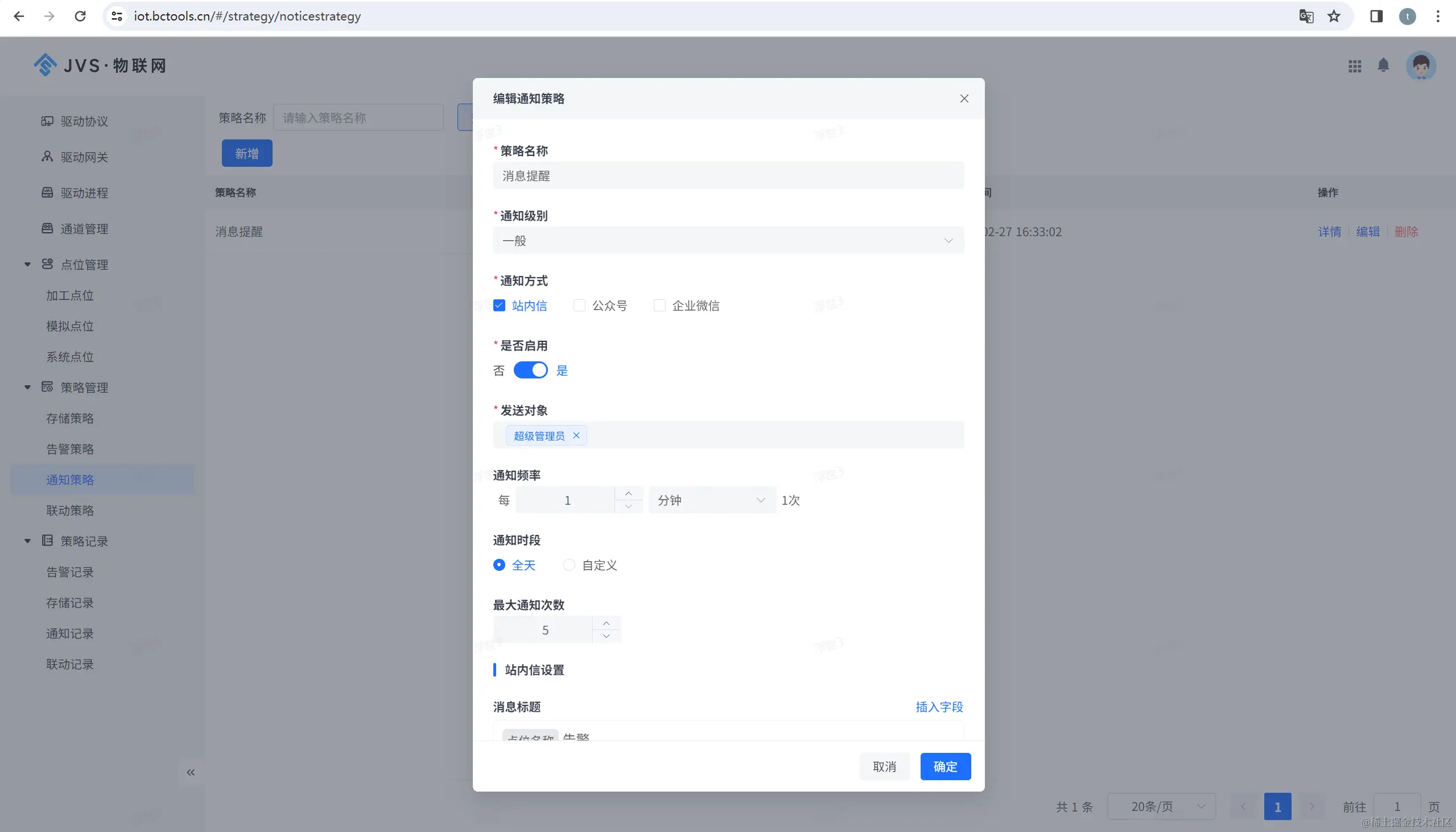Toggle the 是否启用 switch off
Image resolution: width=1456 pixels, height=832 pixels.
click(x=530, y=370)
